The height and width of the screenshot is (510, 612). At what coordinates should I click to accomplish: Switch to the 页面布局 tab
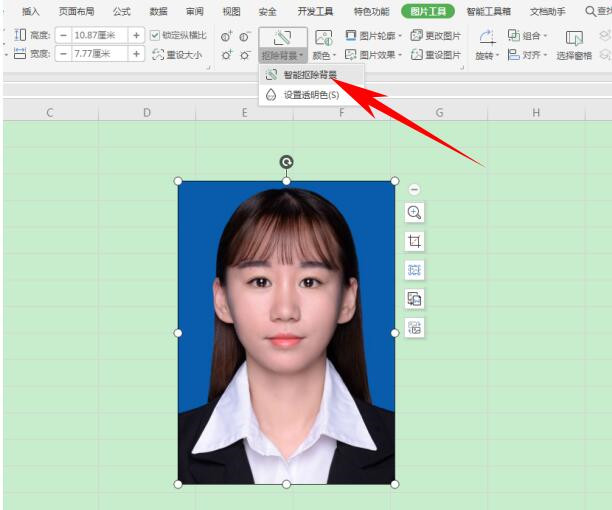click(76, 12)
